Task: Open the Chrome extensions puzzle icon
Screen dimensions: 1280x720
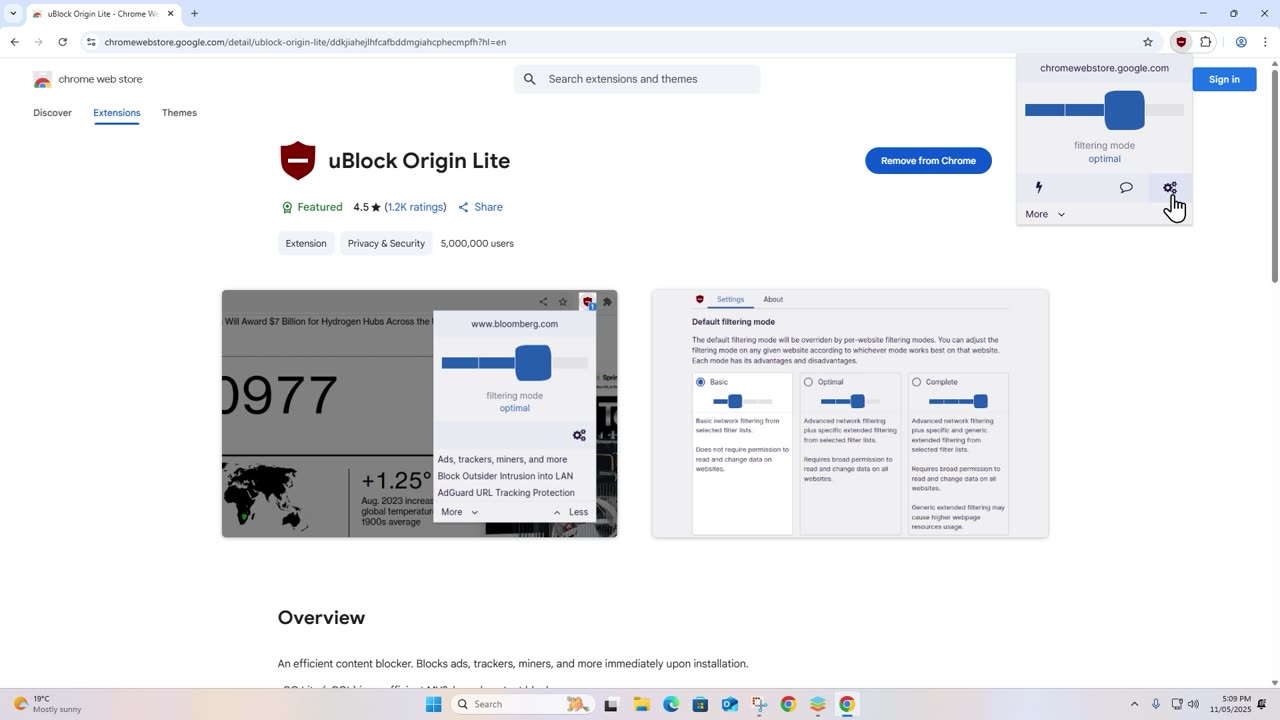Action: [x=1206, y=42]
